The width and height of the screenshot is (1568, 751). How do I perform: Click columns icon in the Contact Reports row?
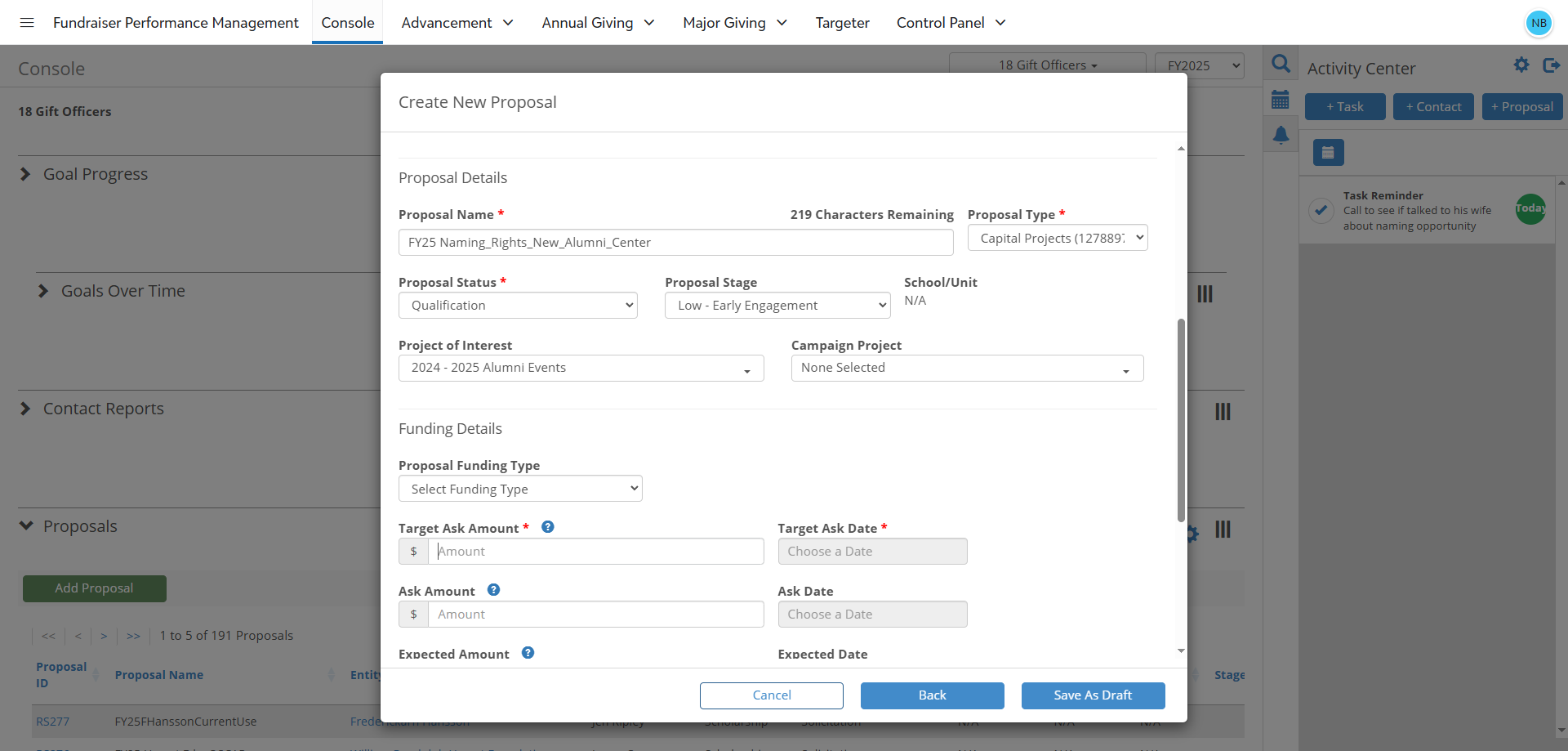pos(1223,411)
